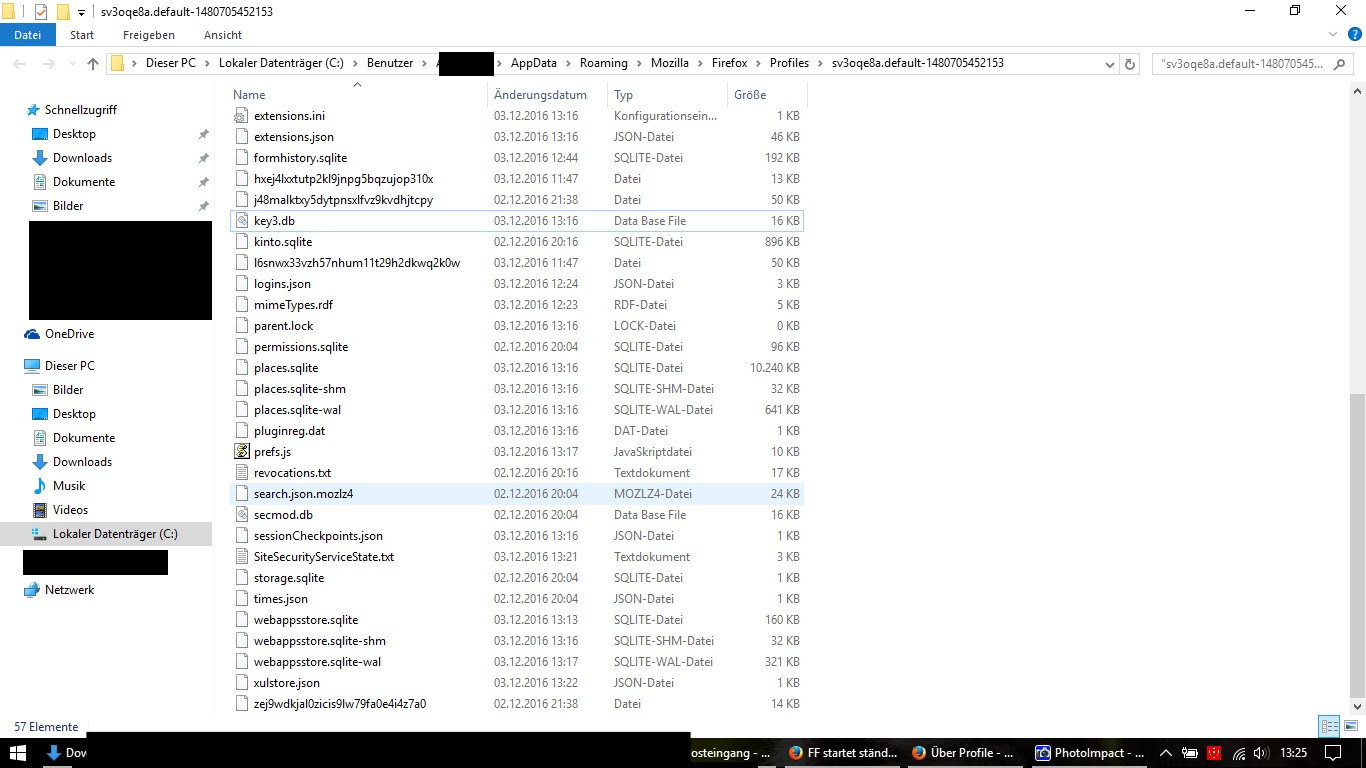Jump to the Benutzer breadcrumb
This screenshot has height=768, width=1366.
pos(390,63)
